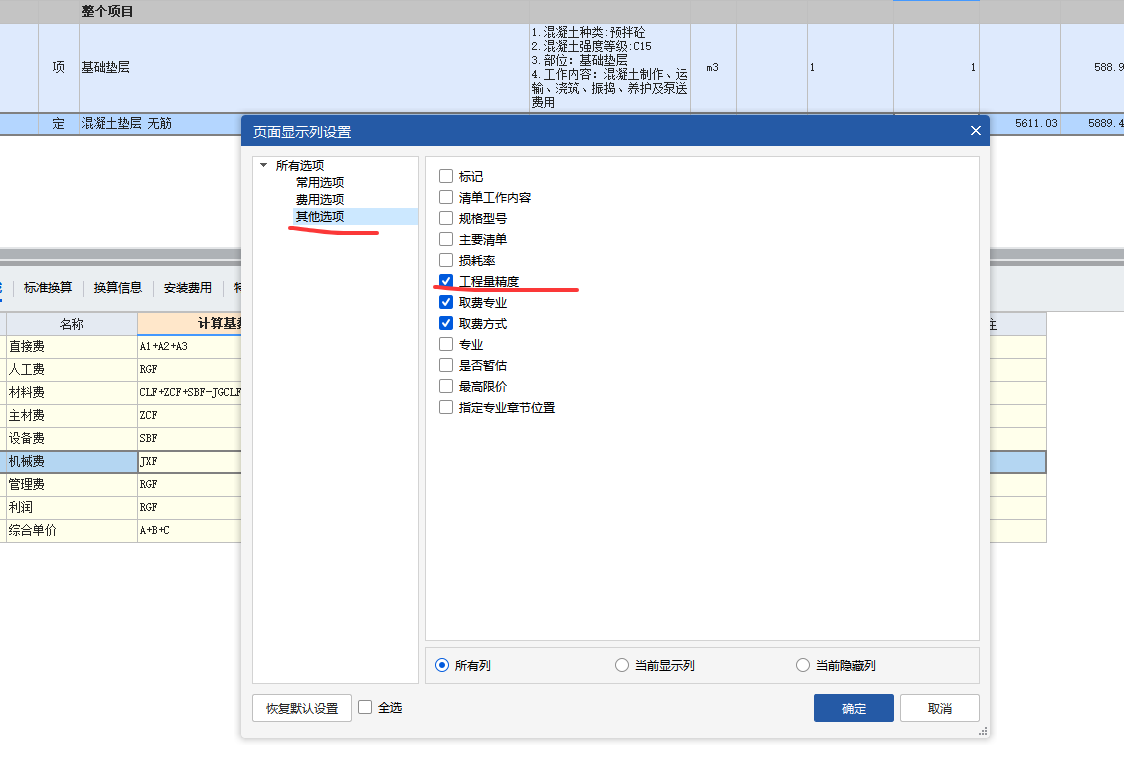Confirm with the 确定 button
1124x779 pixels.
point(854,708)
